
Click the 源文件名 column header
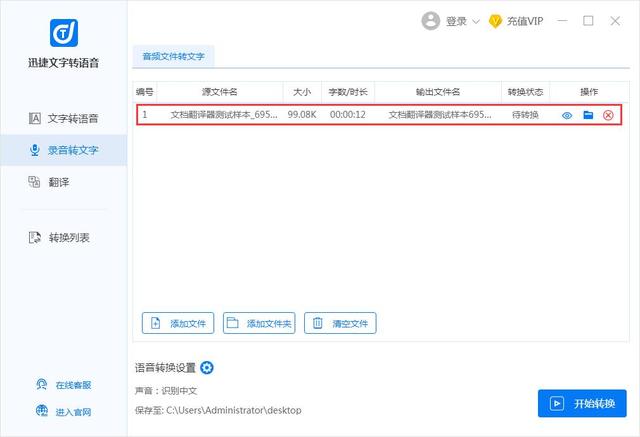pyautogui.click(x=220, y=92)
